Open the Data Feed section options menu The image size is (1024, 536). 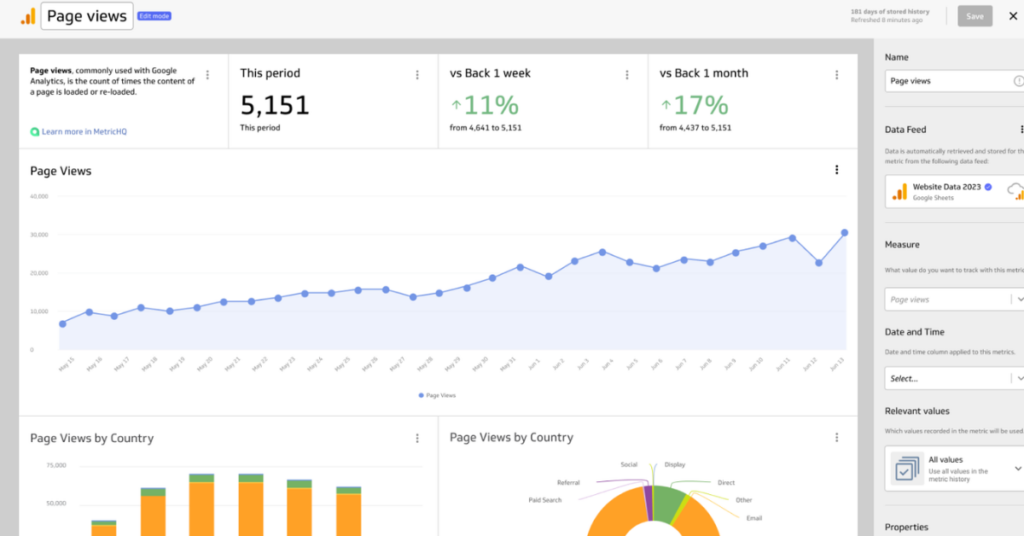coord(1021,129)
